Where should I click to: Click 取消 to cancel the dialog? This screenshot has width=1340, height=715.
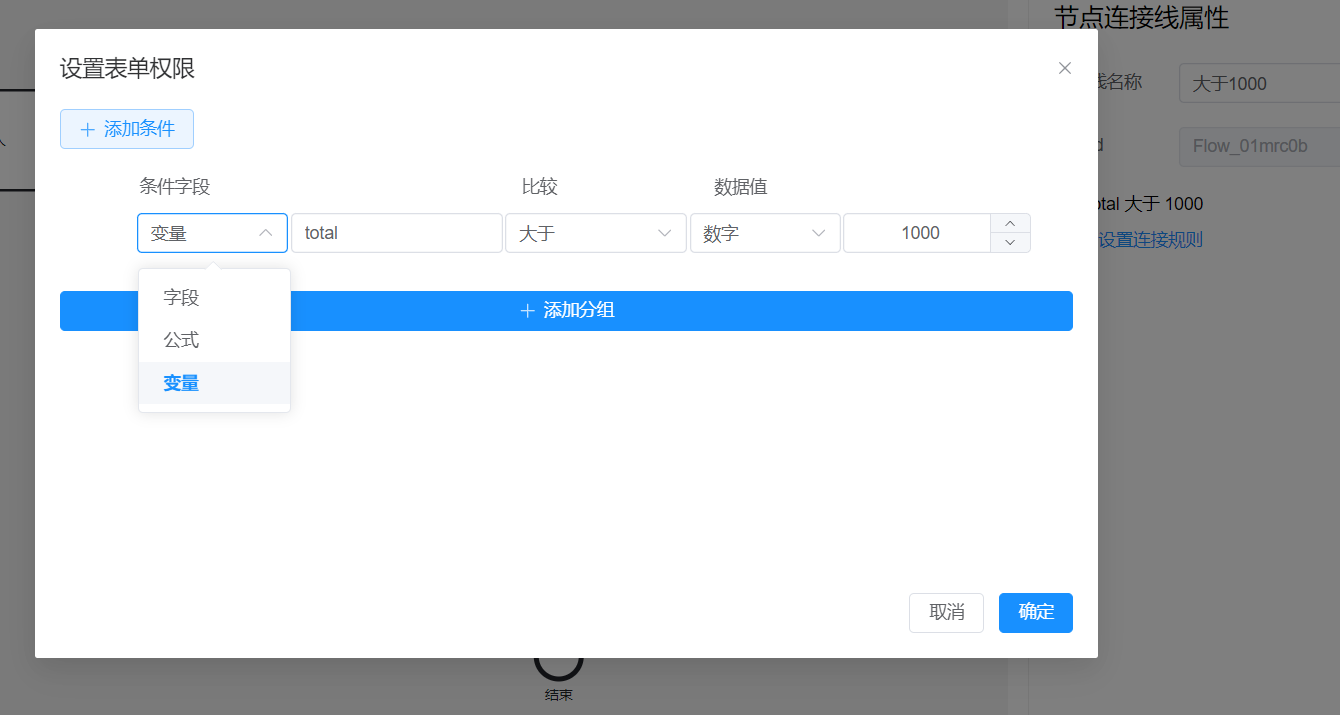pyautogui.click(x=946, y=613)
